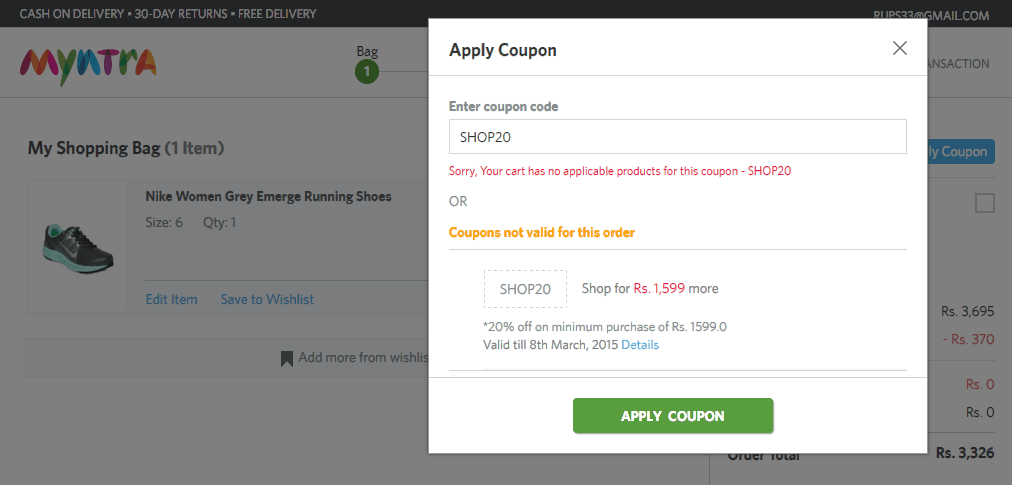Select the dashed SHOP20 coupon tag
This screenshot has height=485, width=1012.
525,289
